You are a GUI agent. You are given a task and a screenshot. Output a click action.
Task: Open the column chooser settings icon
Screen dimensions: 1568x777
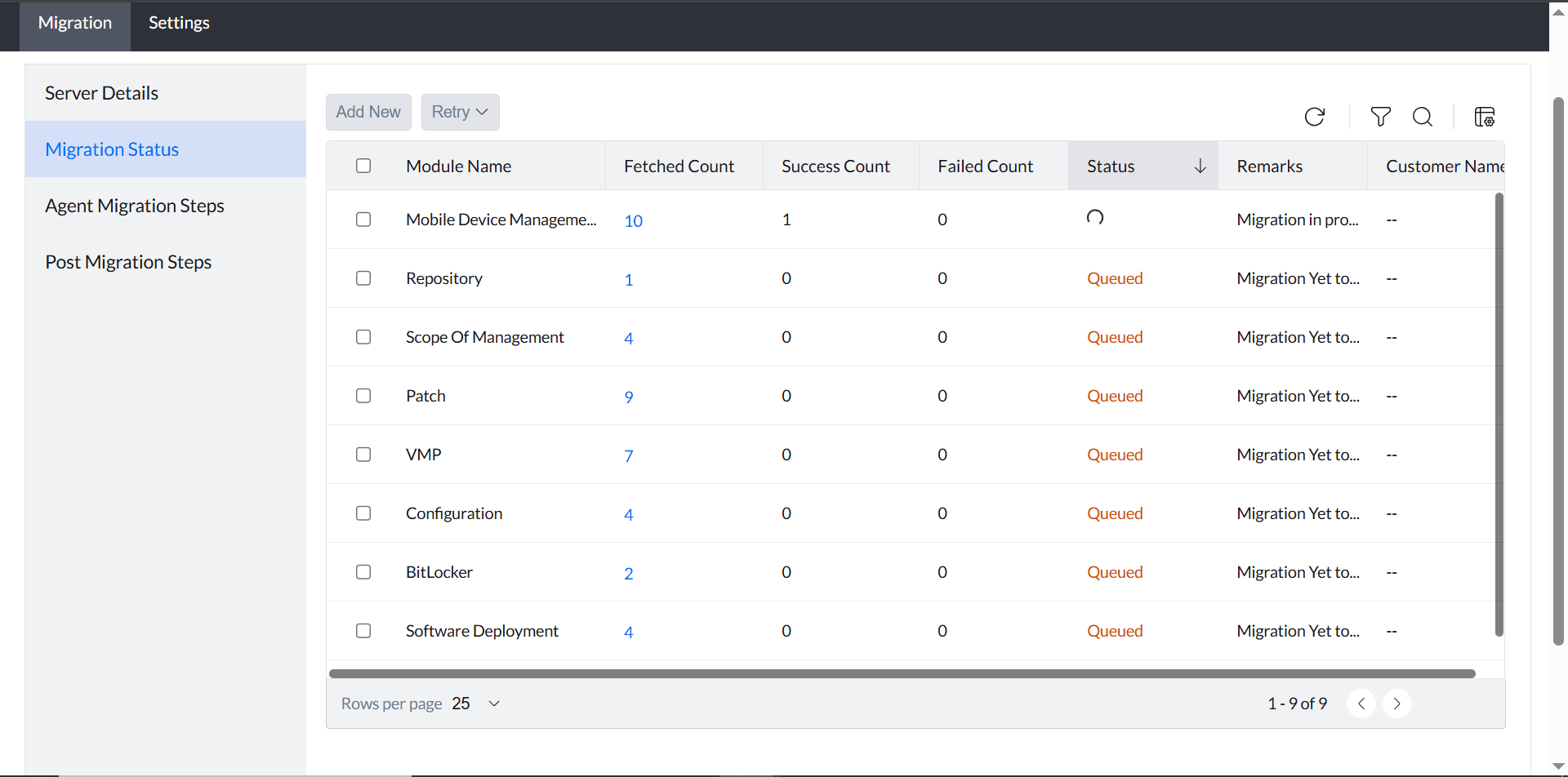tap(1484, 117)
